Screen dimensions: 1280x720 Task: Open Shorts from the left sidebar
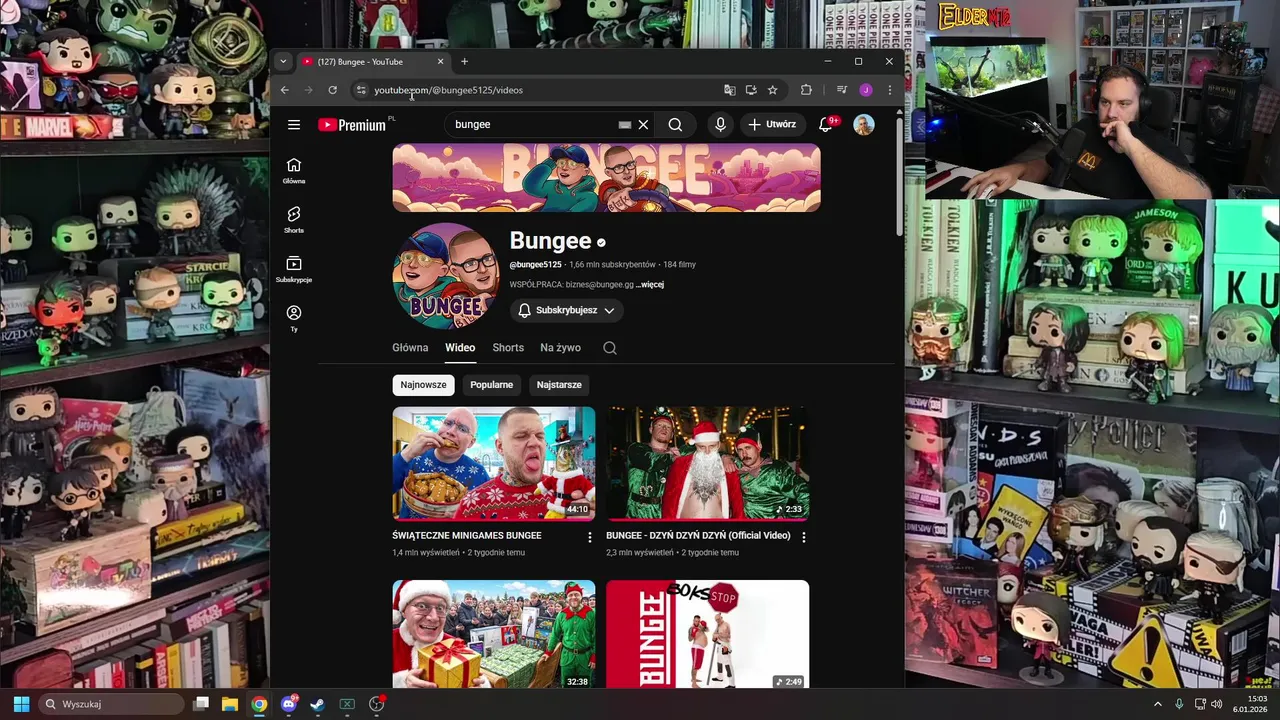294,220
